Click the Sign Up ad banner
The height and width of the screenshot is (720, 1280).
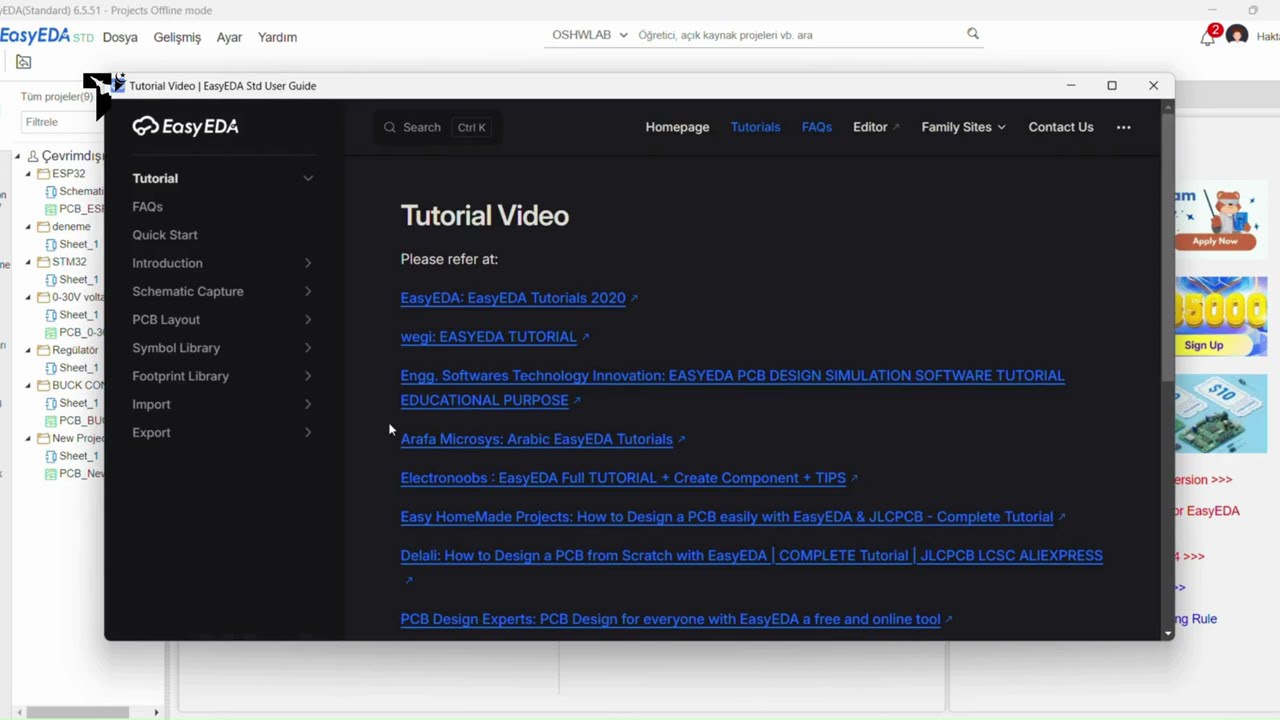(1221, 317)
